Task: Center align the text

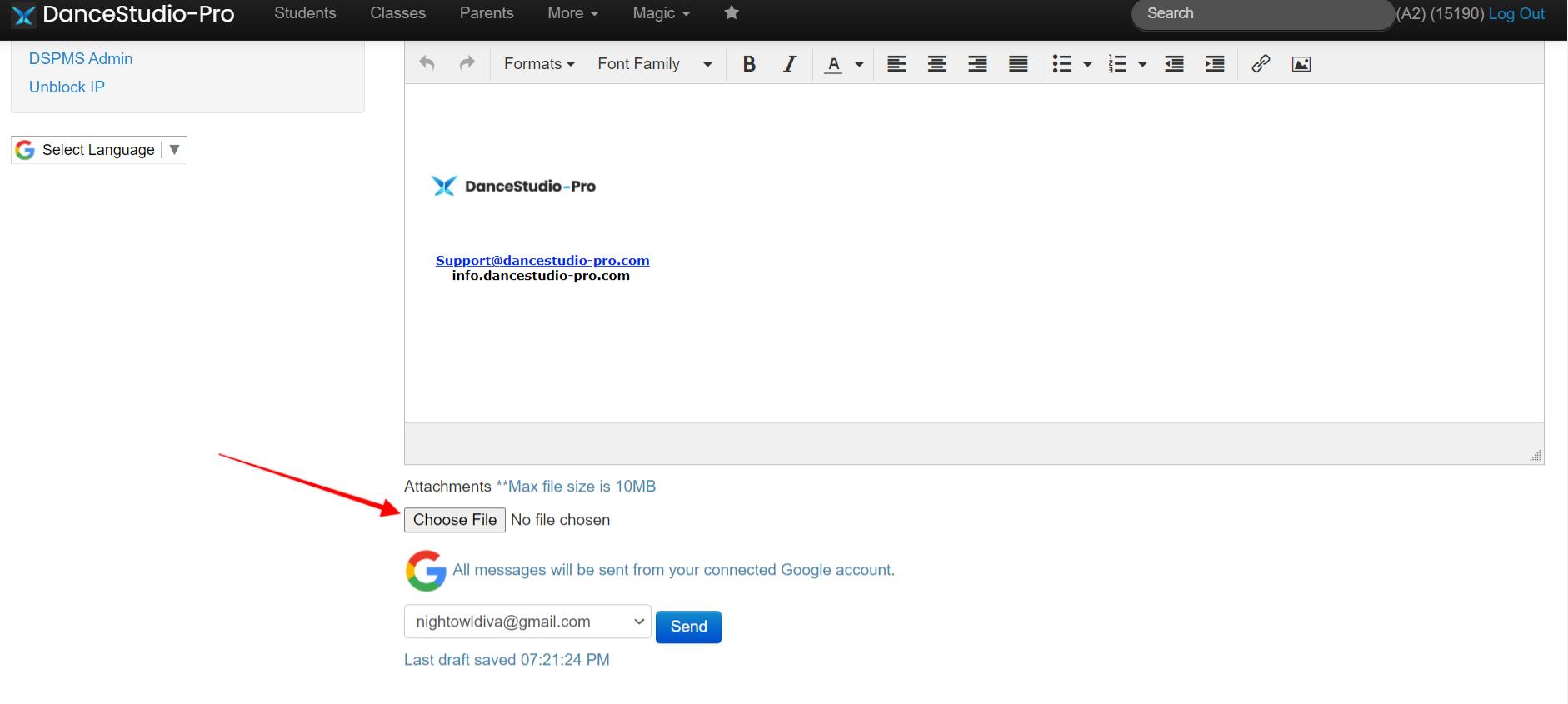Action: pyautogui.click(x=937, y=63)
